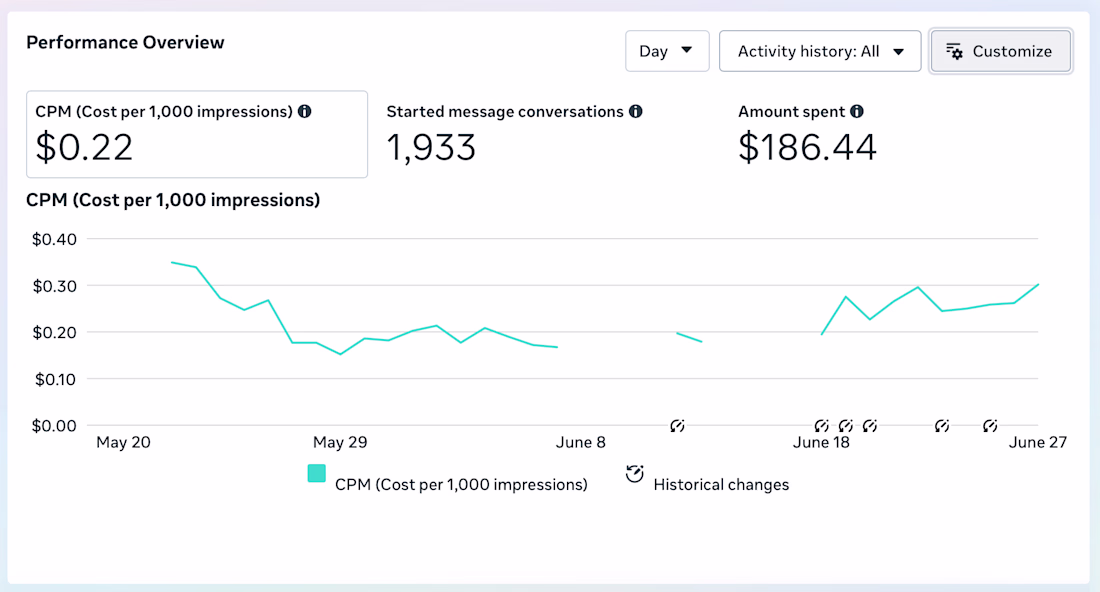
Task: Click Historical changes legend clock icon
Action: tap(634, 474)
